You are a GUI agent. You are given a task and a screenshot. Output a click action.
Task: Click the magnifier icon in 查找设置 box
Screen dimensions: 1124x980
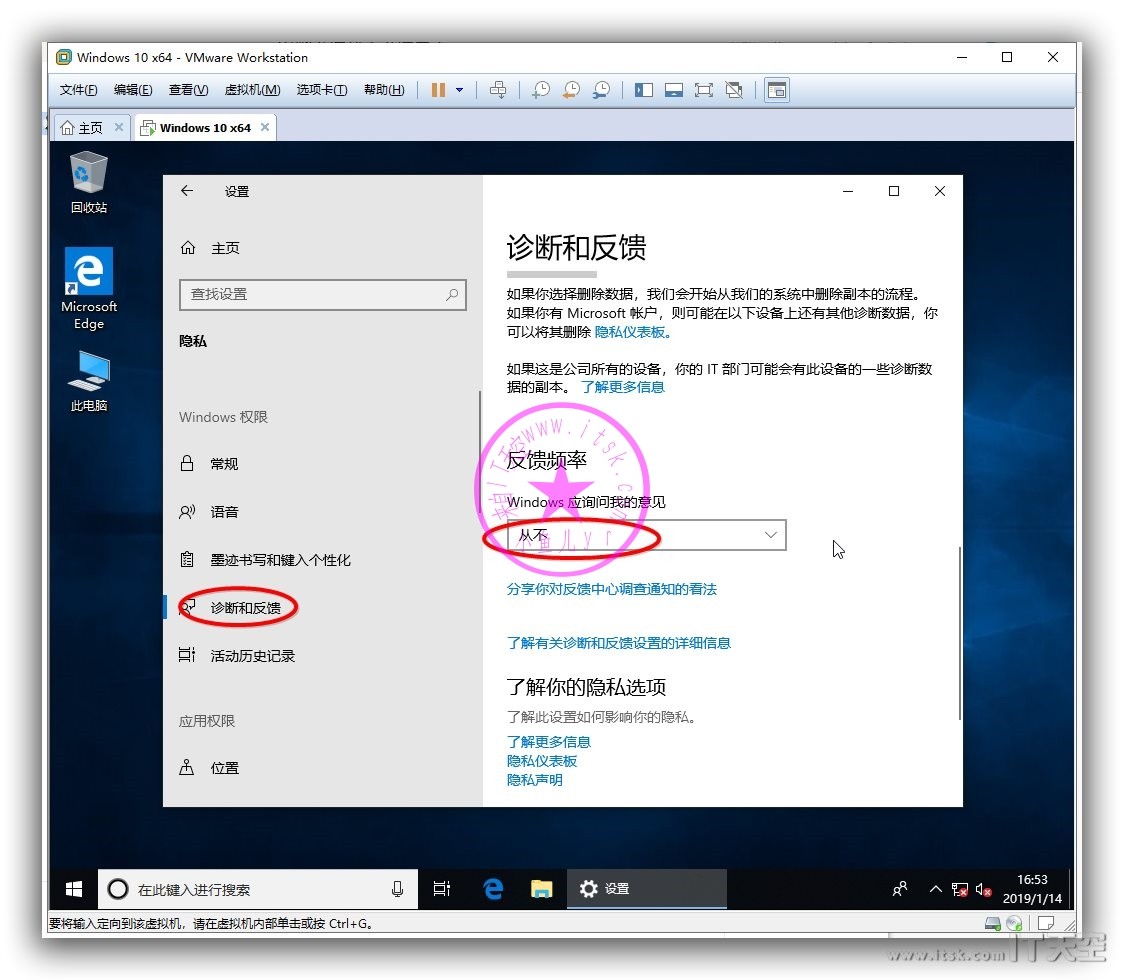tap(452, 295)
